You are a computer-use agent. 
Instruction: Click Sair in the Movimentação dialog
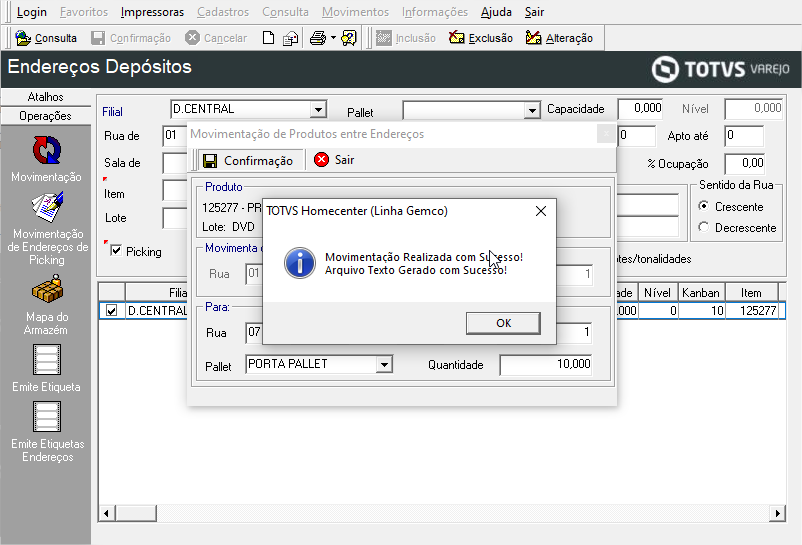click(334, 160)
